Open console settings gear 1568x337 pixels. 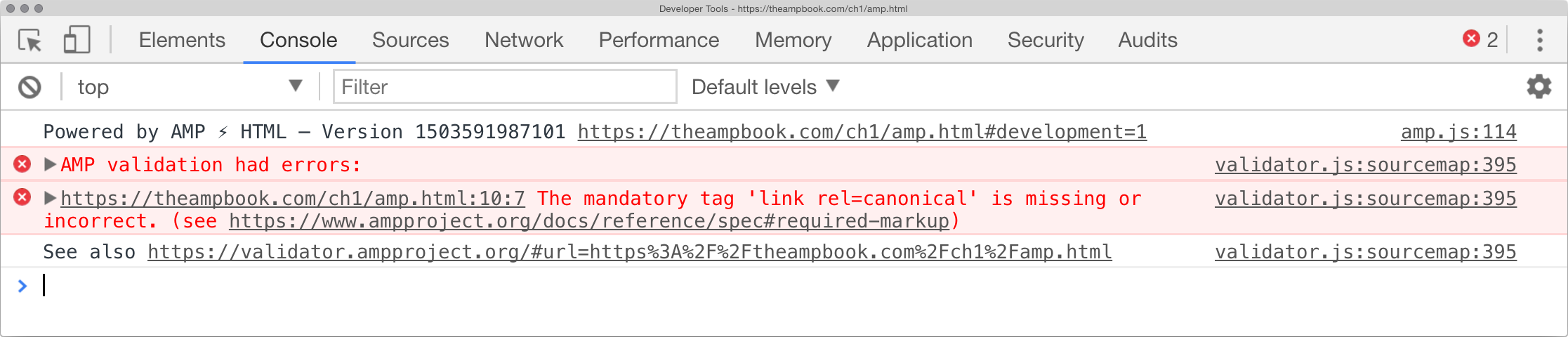pyautogui.click(x=1539, y=86)
